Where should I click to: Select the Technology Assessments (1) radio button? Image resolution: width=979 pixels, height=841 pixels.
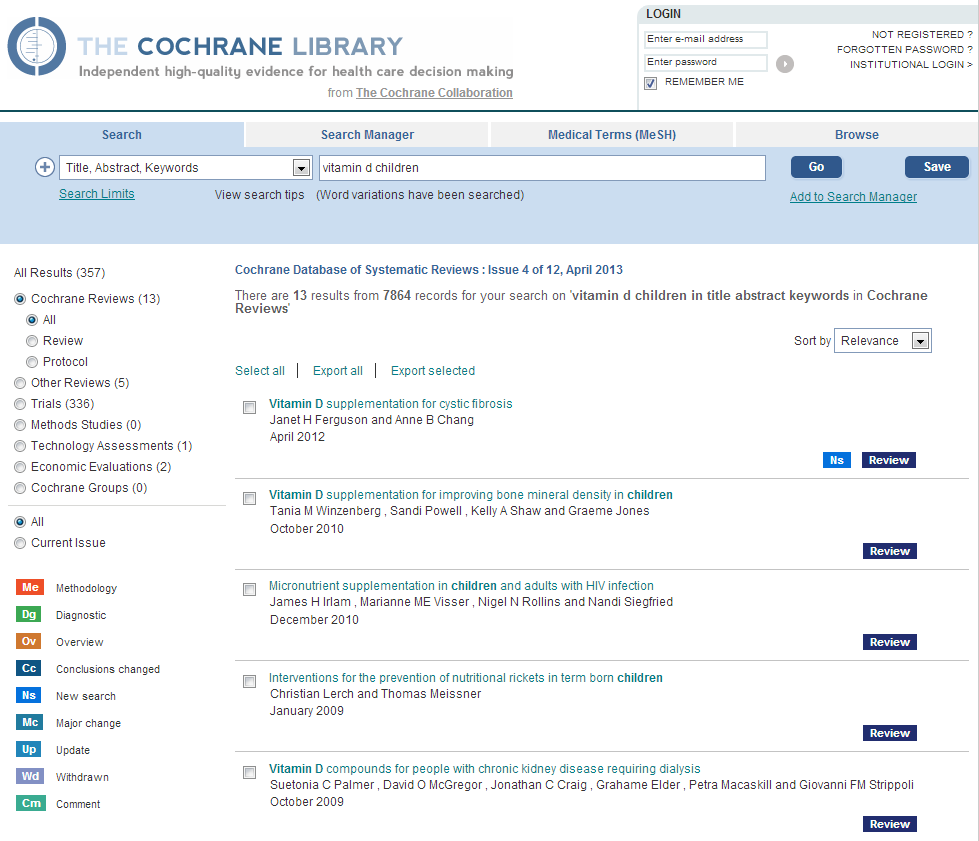(20, 446)
